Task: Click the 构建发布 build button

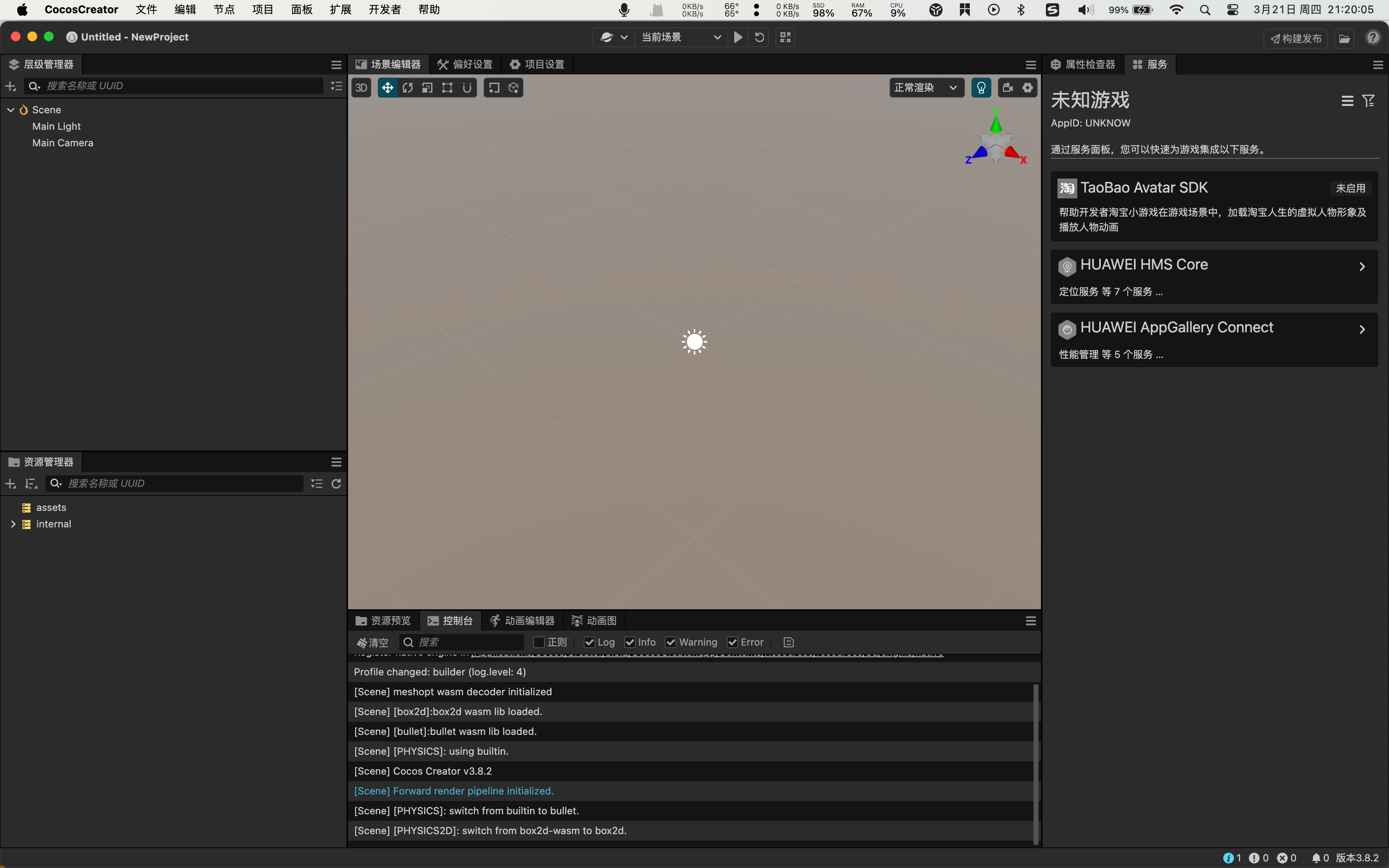Action: point(1296,38)
